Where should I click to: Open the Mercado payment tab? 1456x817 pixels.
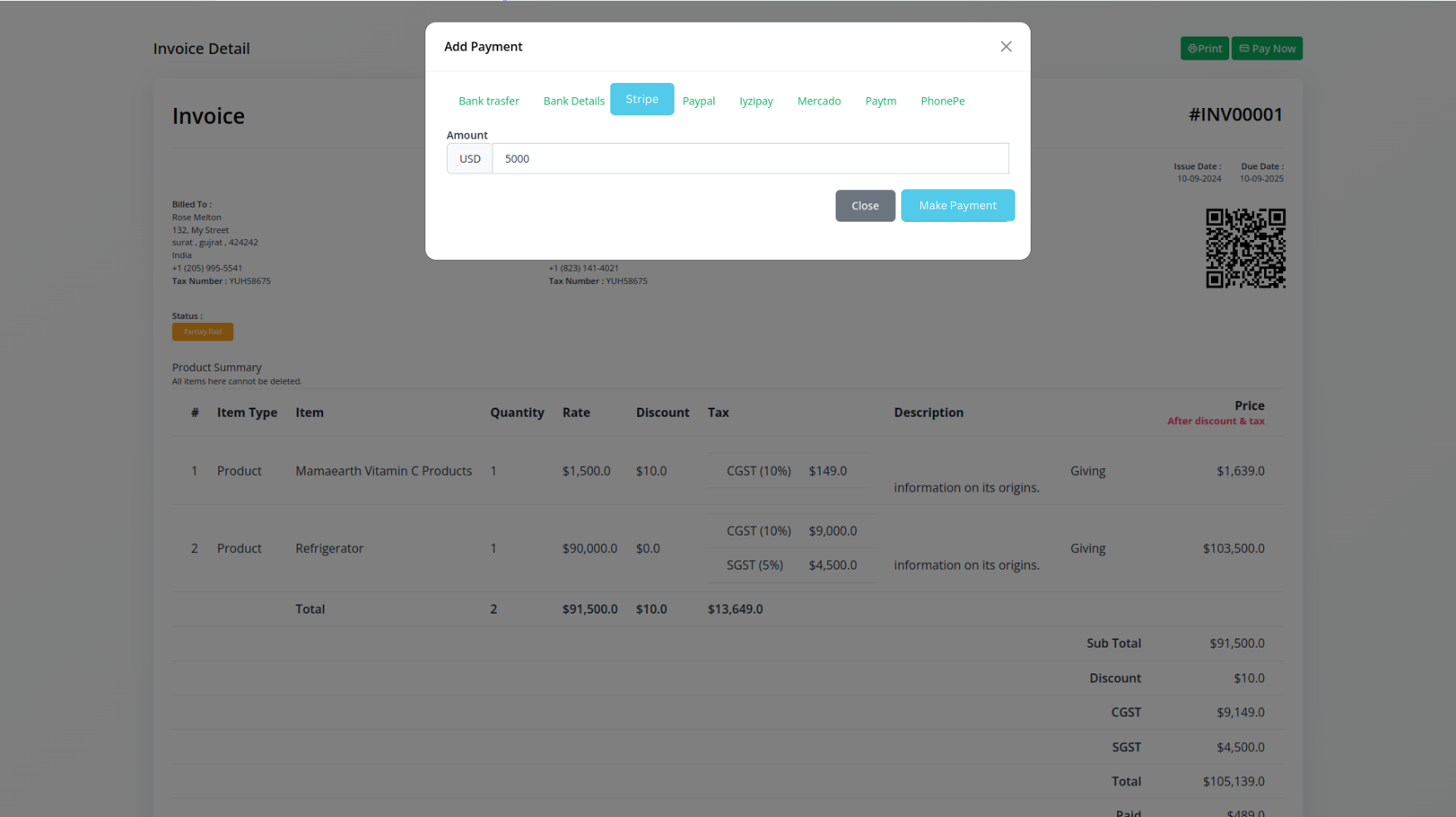819,100
